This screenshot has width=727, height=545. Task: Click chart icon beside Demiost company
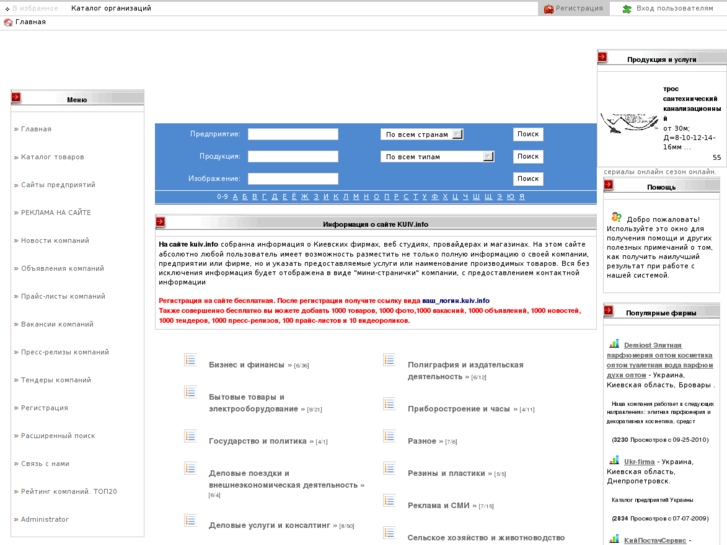coord(614,344)
